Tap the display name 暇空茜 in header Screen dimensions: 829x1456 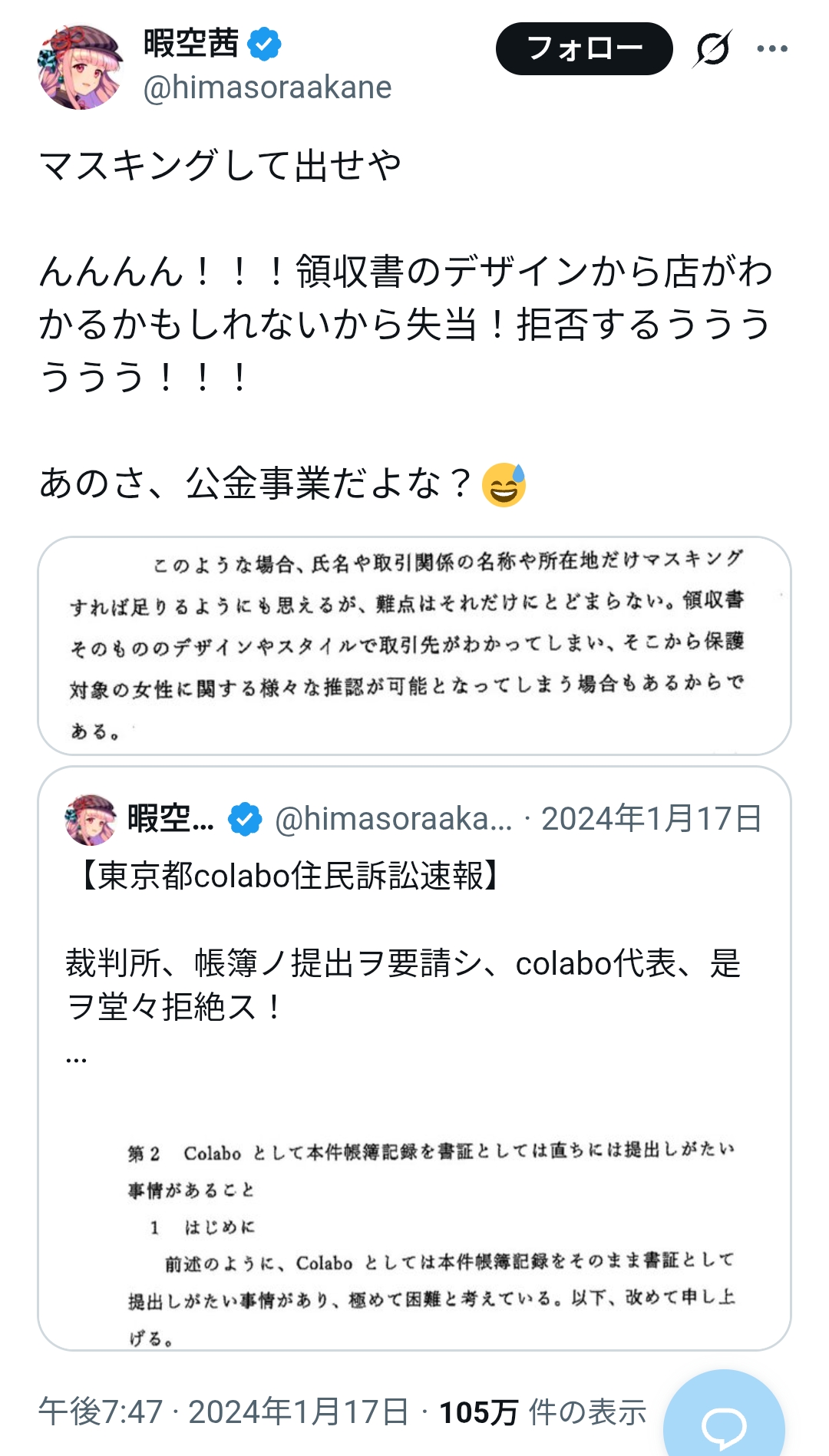pos(191,44)
